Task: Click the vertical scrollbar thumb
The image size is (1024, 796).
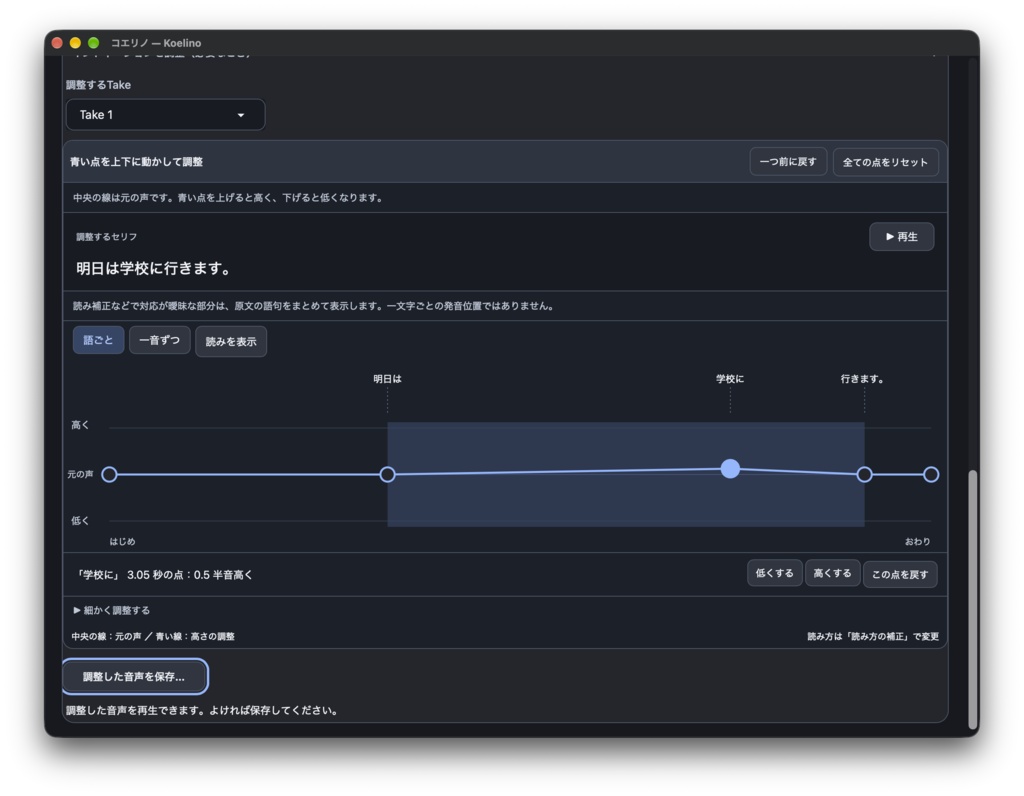Action: 972,599
